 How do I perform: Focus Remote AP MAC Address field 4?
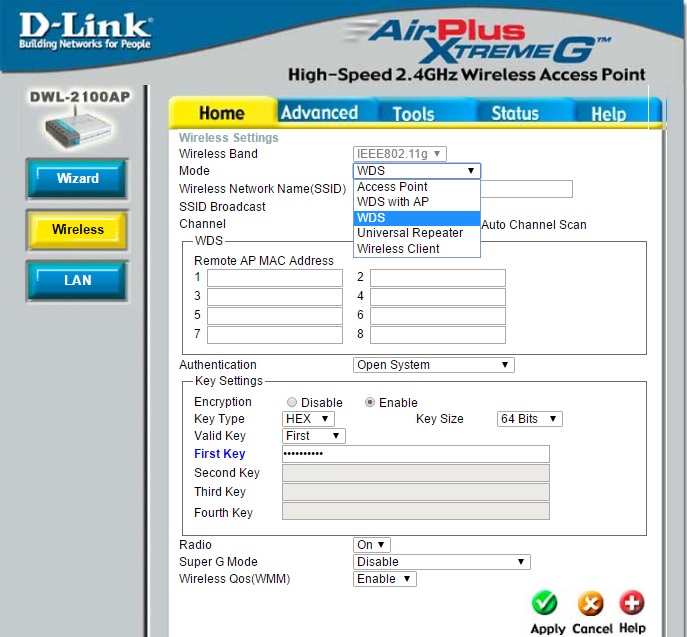(438, 297)
